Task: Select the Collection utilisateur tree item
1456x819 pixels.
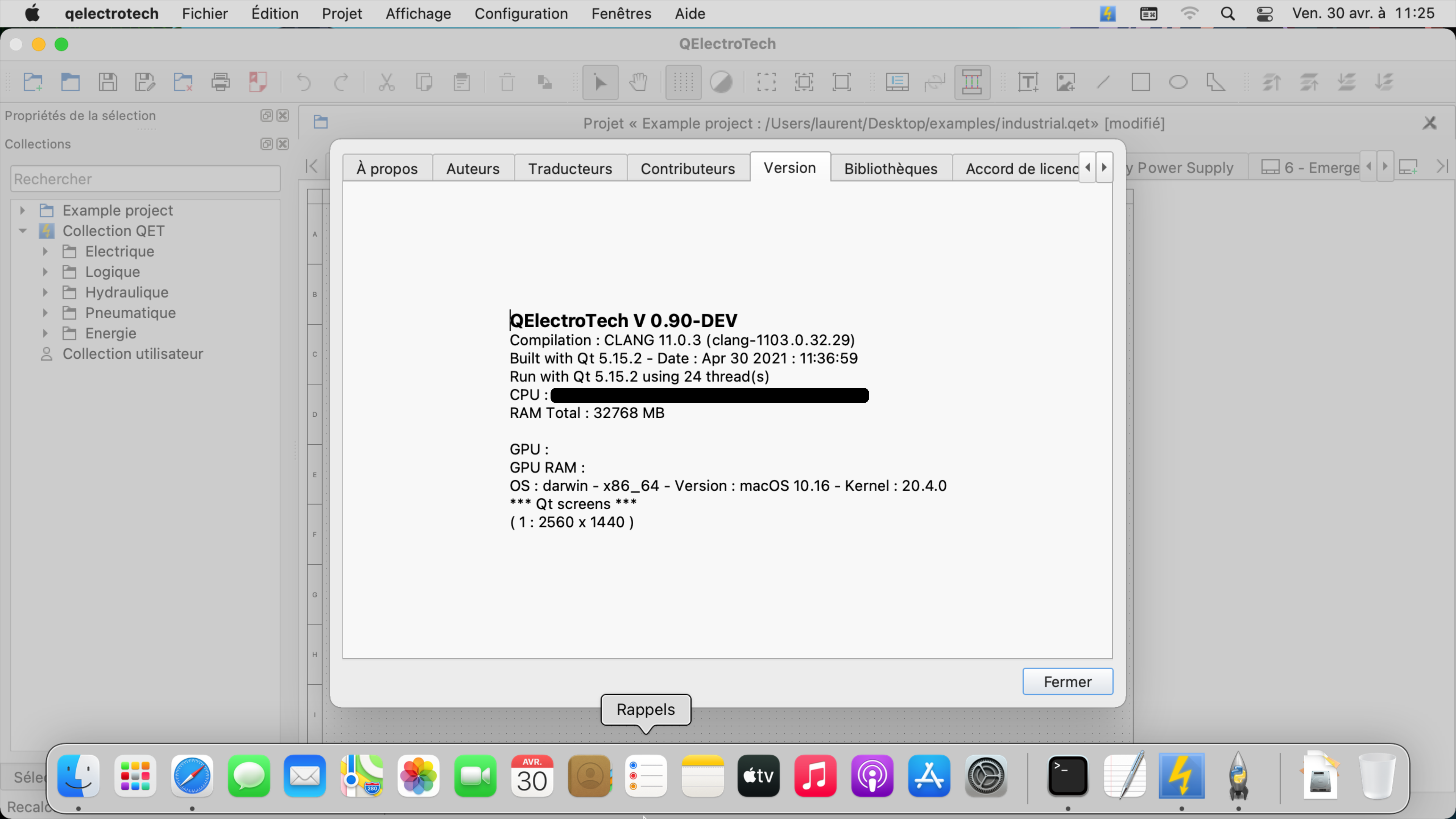Action: tap(133, 353)
